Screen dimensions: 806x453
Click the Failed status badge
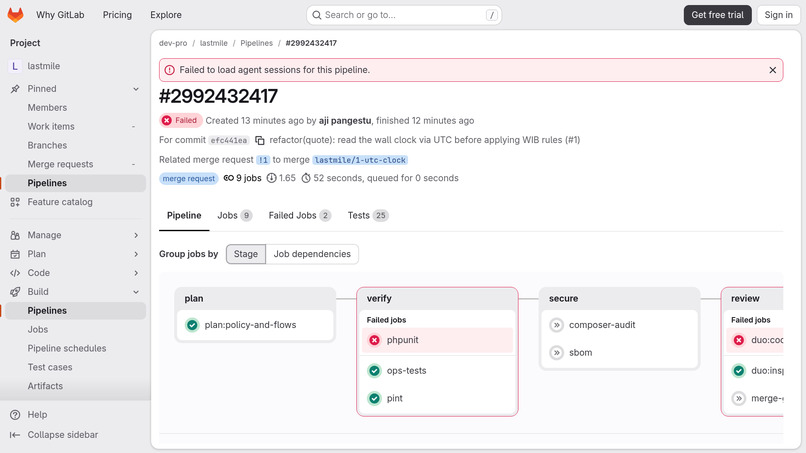click(180, 120)
